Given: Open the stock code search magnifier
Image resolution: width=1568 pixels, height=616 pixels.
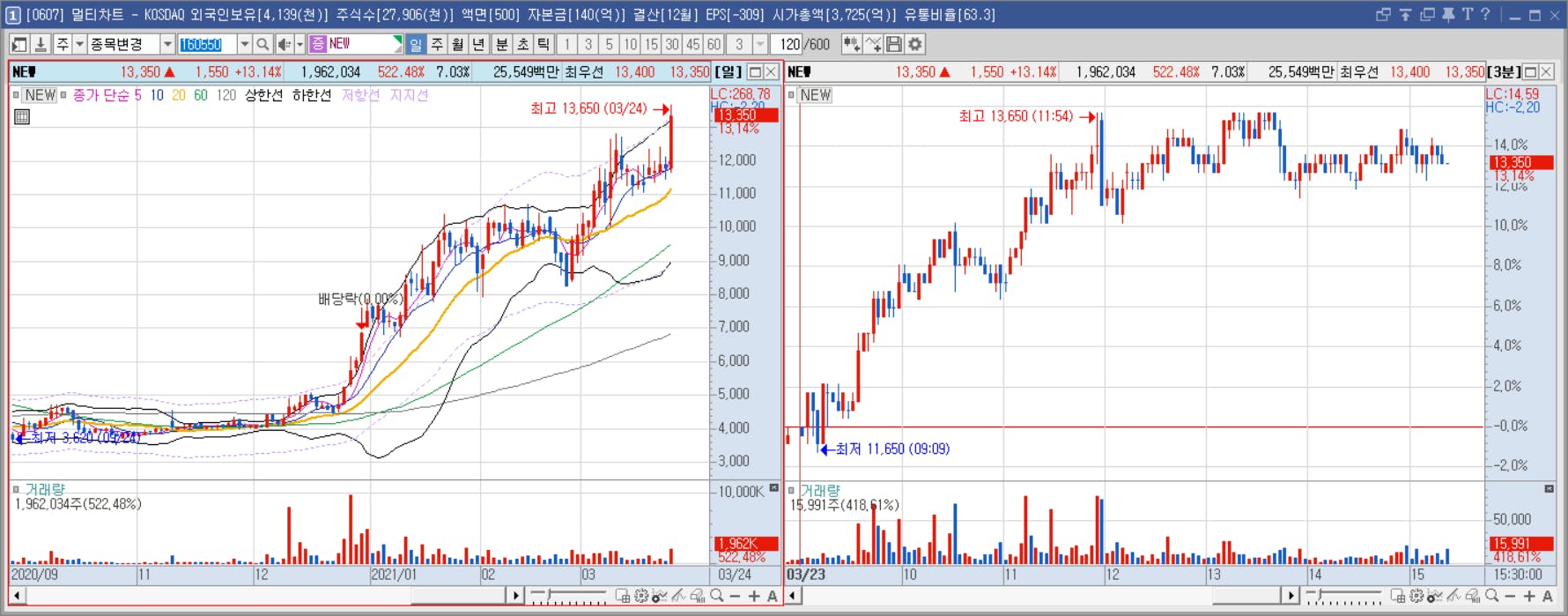Looking at the screenshot, I should (x=263, y=44).
